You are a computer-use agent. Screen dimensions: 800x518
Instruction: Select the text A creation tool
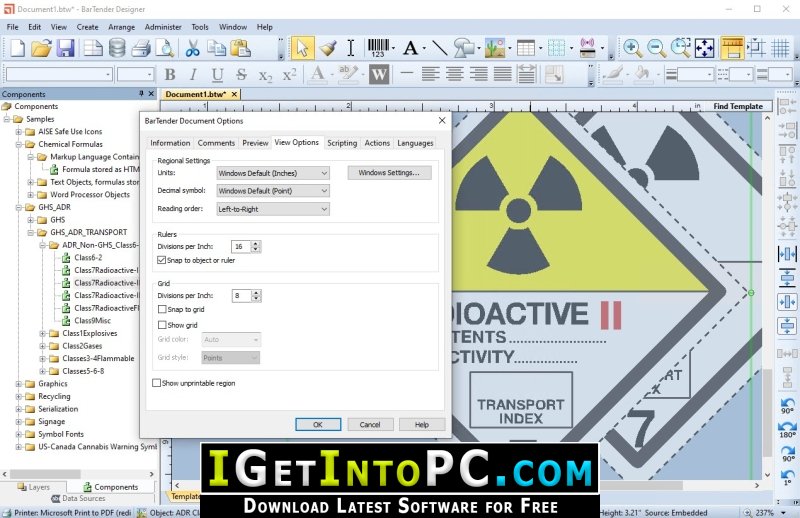point(410,48)
